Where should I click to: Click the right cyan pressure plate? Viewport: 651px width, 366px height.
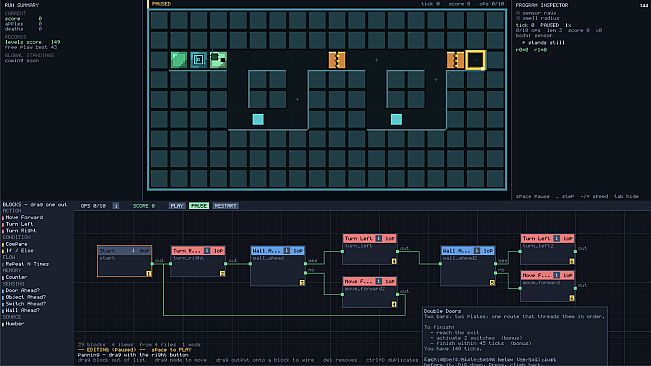[396, 120]
